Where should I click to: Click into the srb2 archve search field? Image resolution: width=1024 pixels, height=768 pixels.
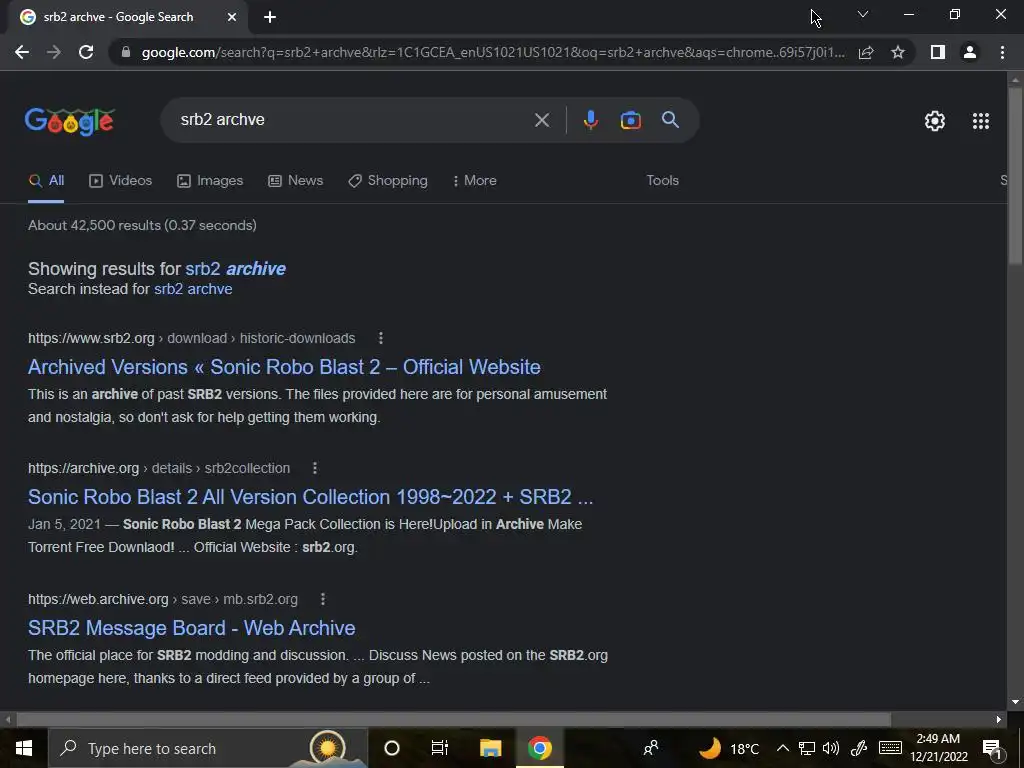(x=353, y=120)
